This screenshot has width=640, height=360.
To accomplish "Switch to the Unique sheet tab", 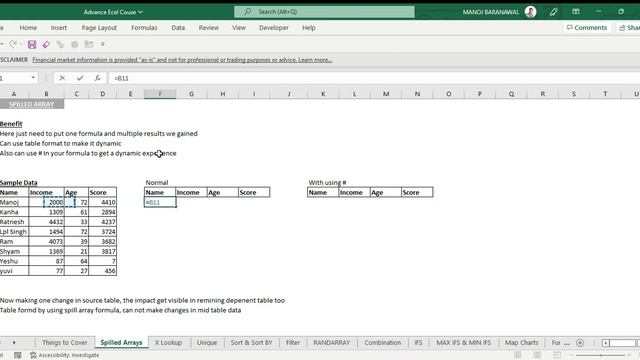I will [x=207, y=343].
